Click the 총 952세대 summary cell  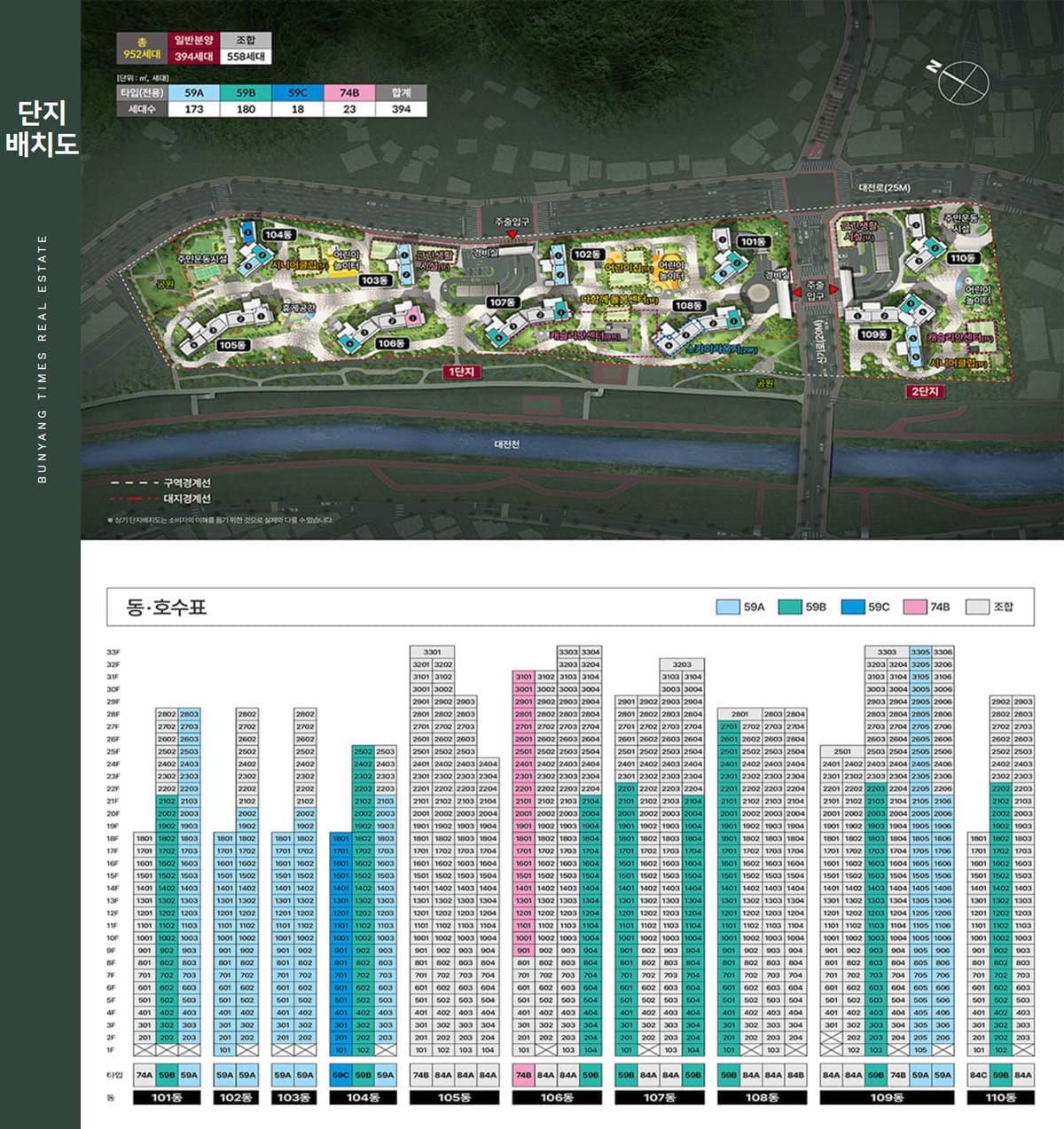142,49
